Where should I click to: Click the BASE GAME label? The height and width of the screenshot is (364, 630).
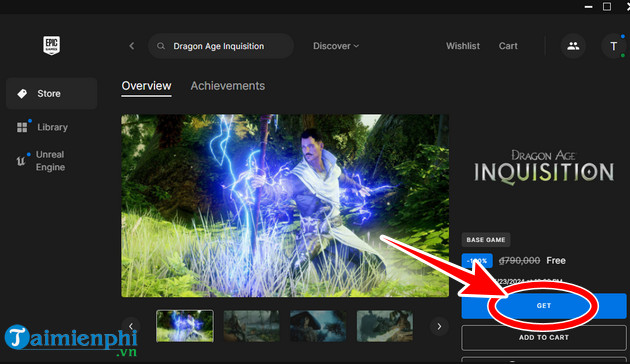[486, 240]
